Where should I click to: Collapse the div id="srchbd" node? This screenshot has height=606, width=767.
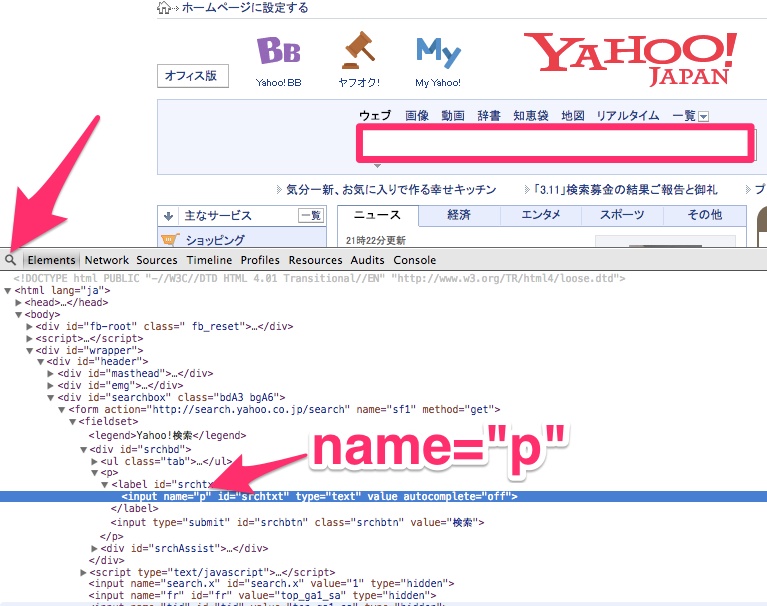[x=83, y=449]
